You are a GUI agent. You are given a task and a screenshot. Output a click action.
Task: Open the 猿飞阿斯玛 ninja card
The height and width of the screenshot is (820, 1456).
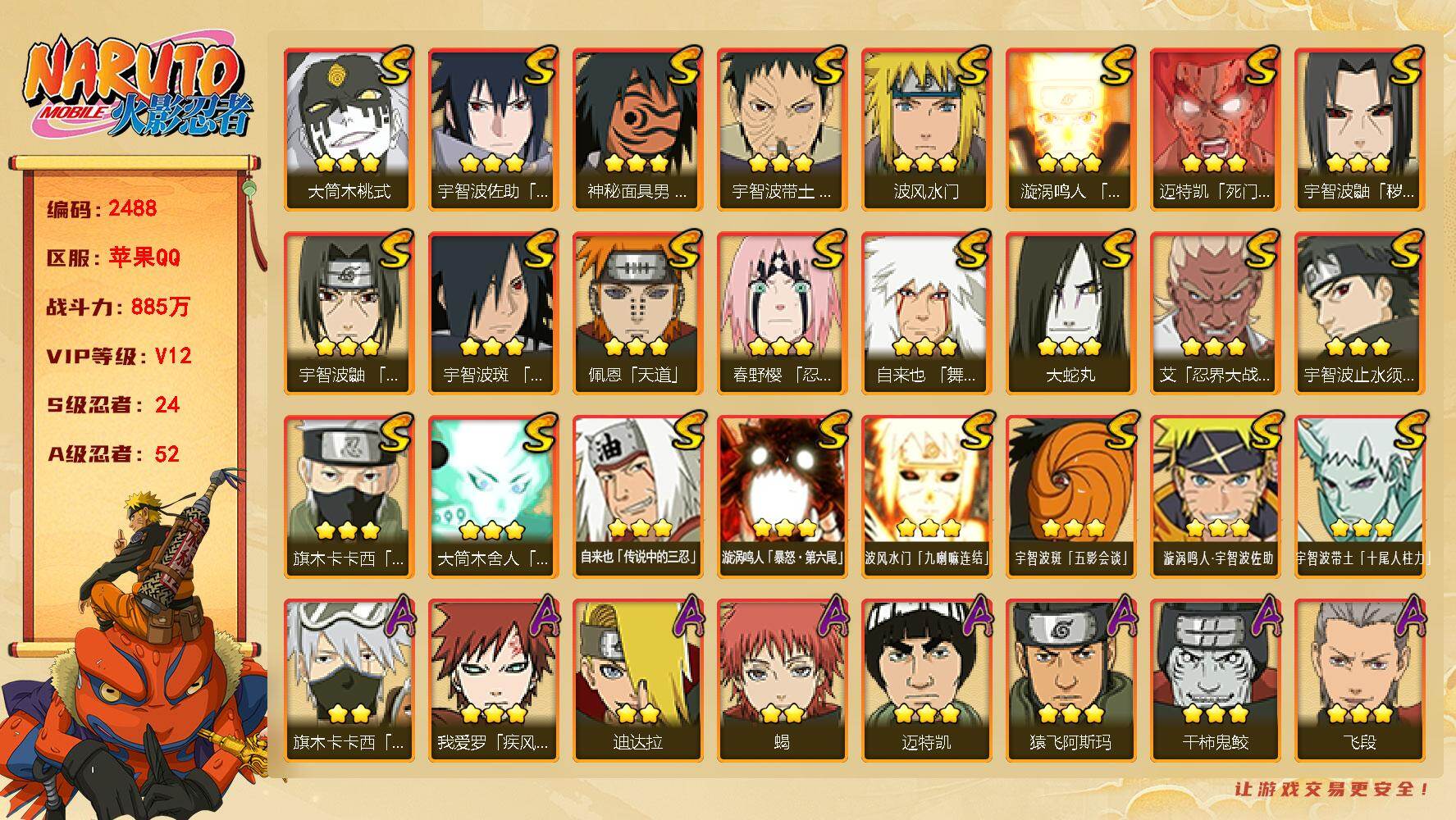[x=1070, y=681]
